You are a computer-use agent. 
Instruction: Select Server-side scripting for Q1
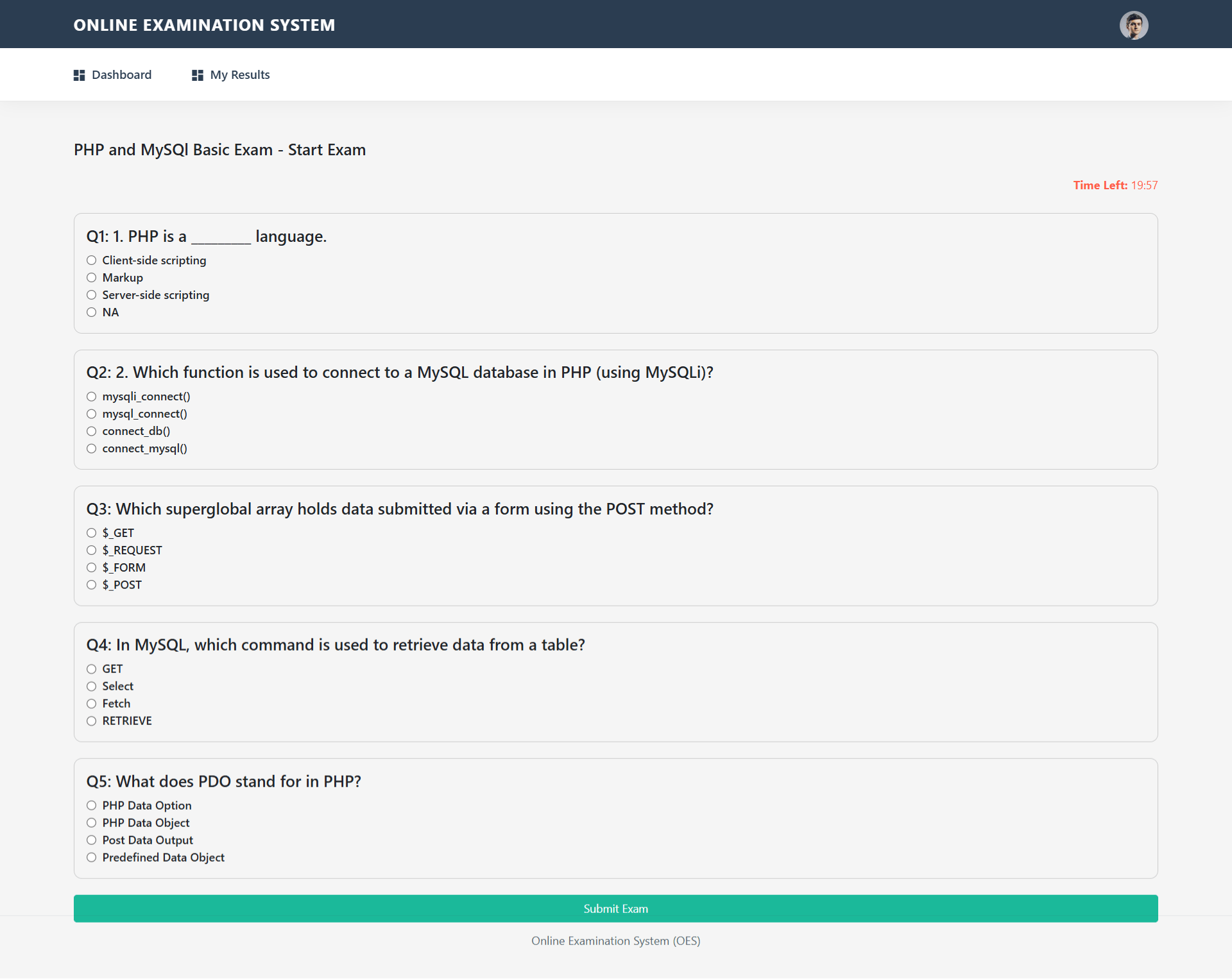[92, 295]
